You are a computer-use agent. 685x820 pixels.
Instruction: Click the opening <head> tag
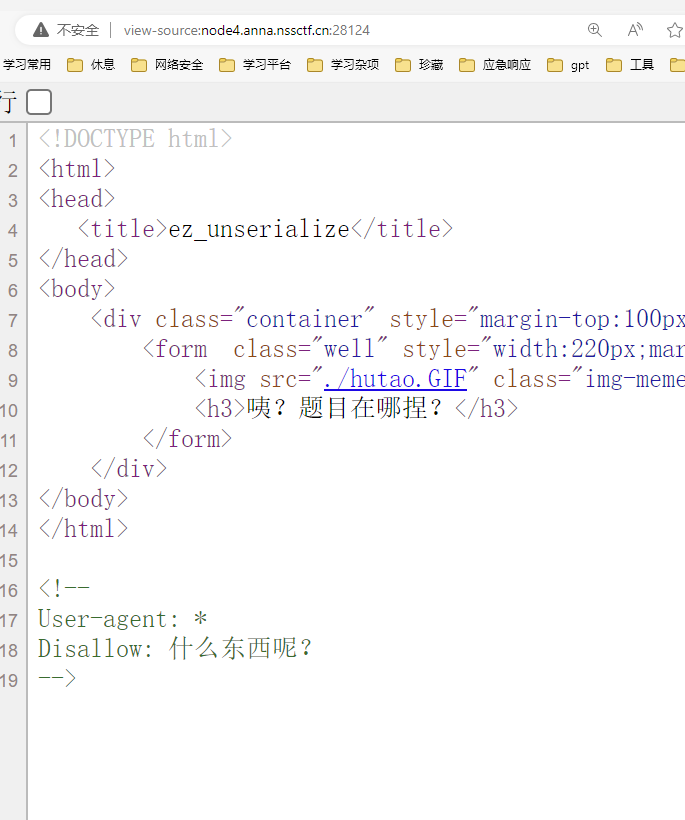76,199
